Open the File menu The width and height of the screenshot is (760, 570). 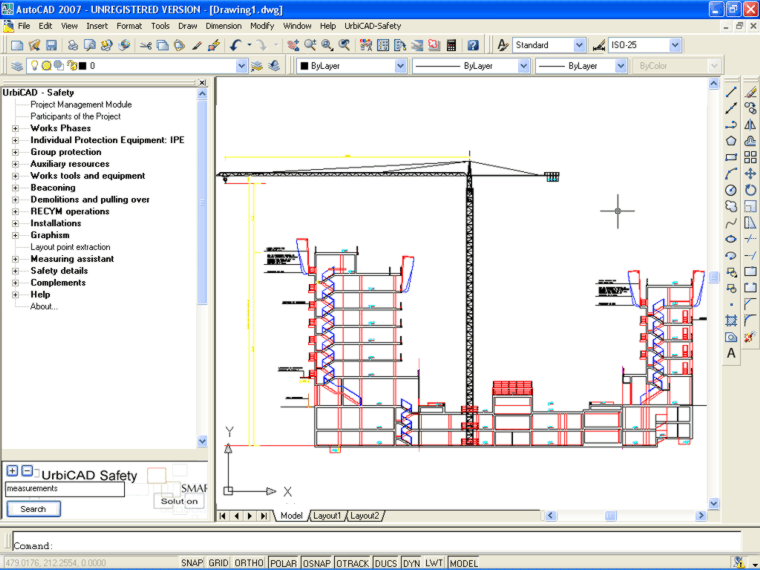pyautogui.click(x=24, y=26)
